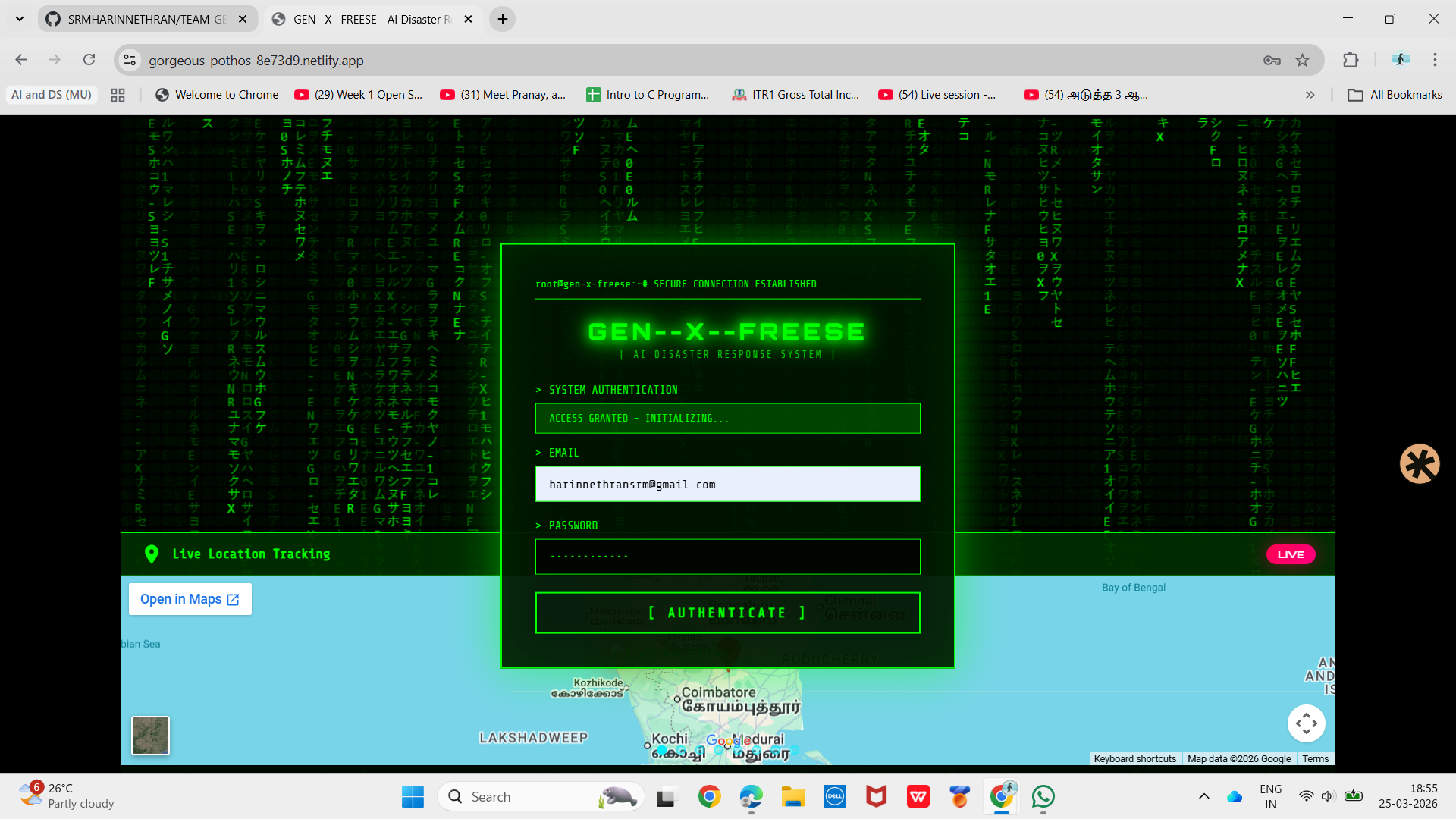Bookmark this page with star icon

1302,60
